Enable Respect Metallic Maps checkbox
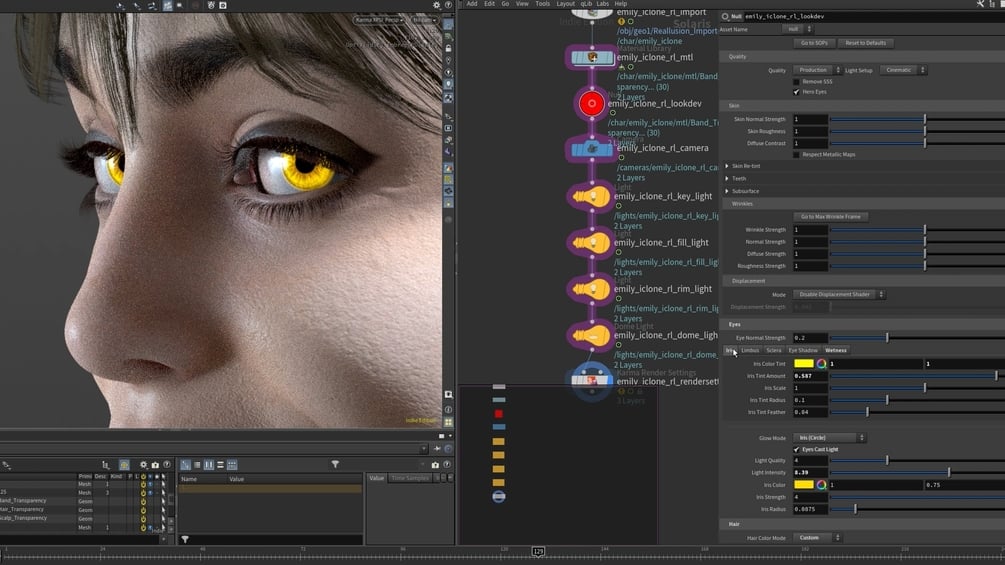This screenshot has width=1005, height=565. (x=796, y=154)
